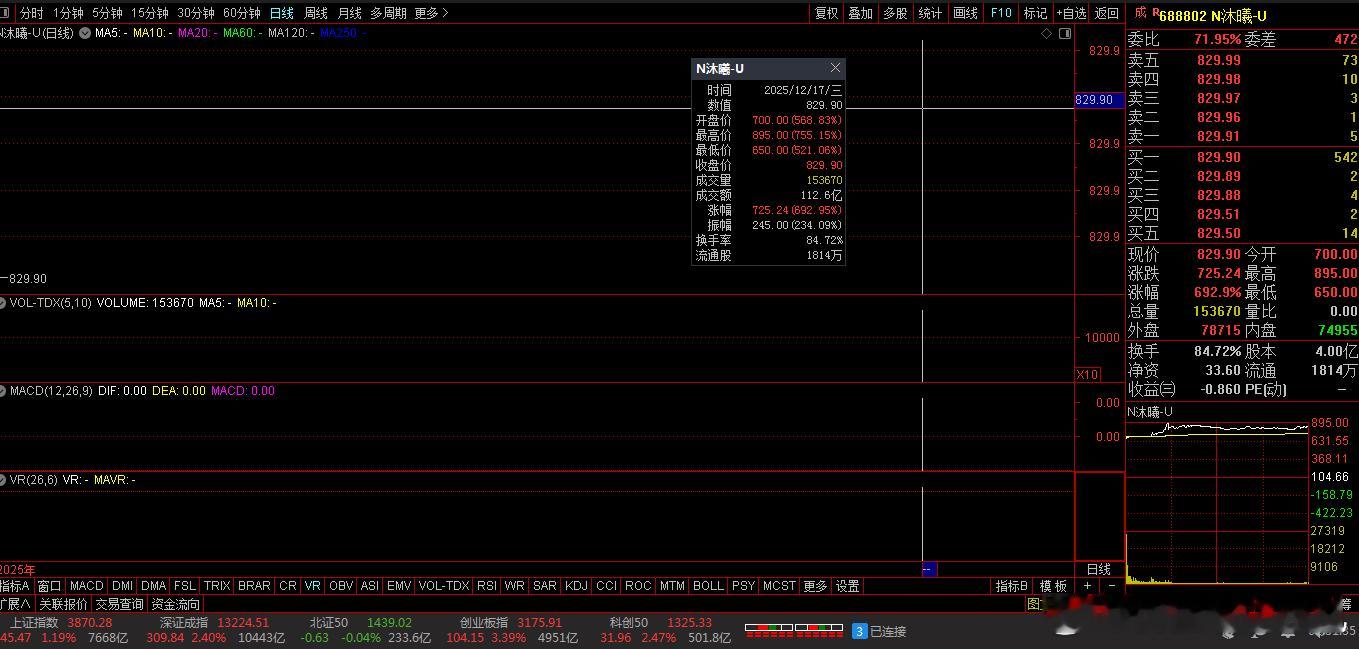1359x649 pixels.
Task: Click 科创50 index in status bar
Action: pos(629,622)
